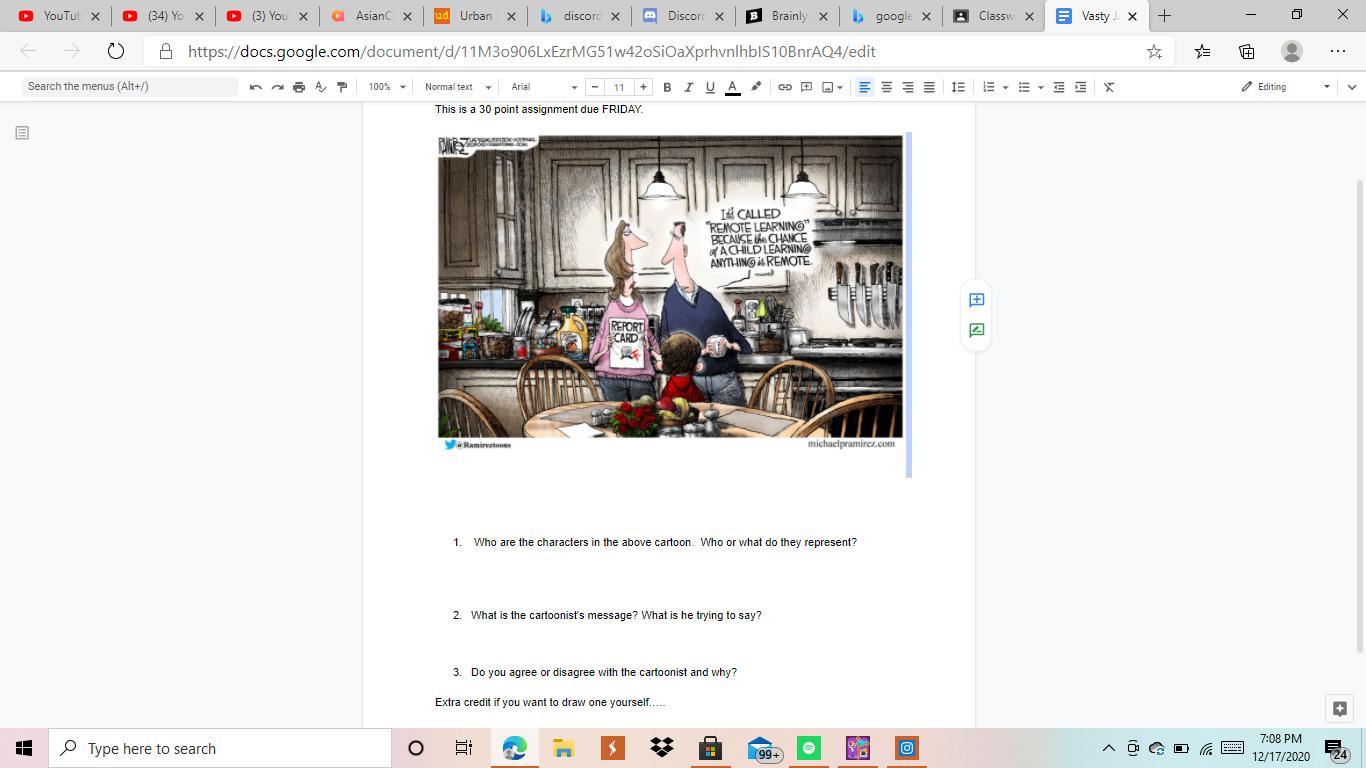The image size is (1366, 768).
Task: Toggle underline formatting
Action: [x=710, y=87]
